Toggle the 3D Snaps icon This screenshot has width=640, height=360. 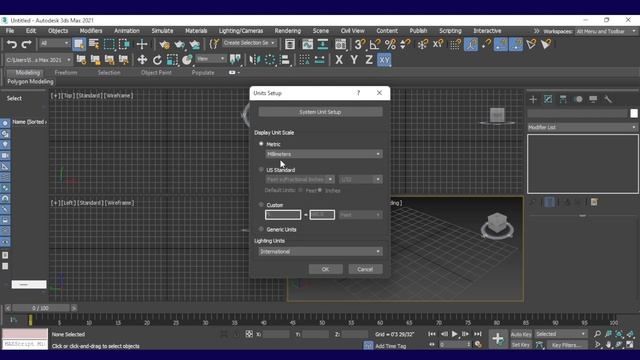[x=360, y=44]
